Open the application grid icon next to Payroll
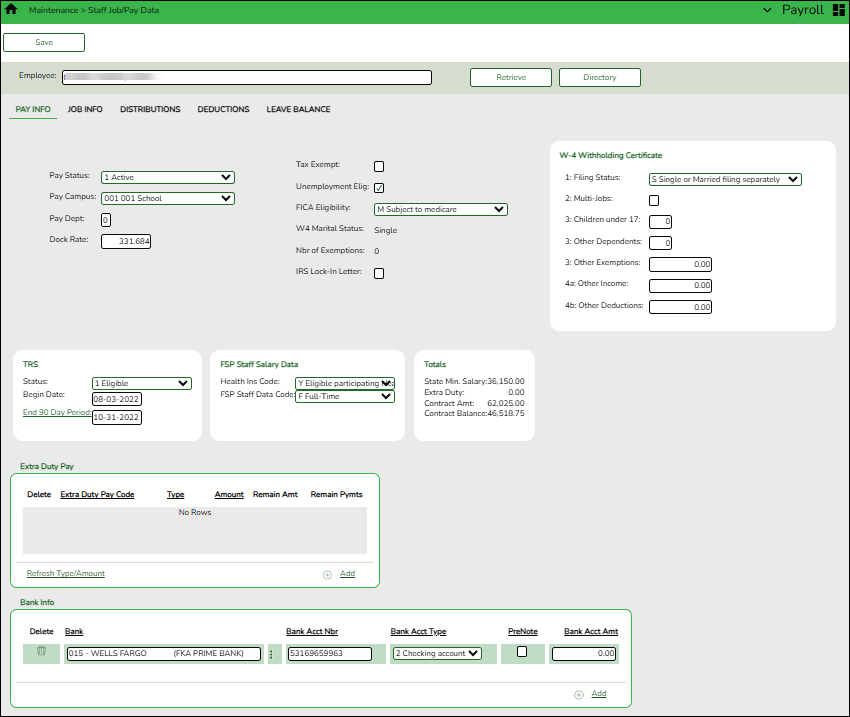The height and width of the screenshot is (717, 850). pos(839,10)
